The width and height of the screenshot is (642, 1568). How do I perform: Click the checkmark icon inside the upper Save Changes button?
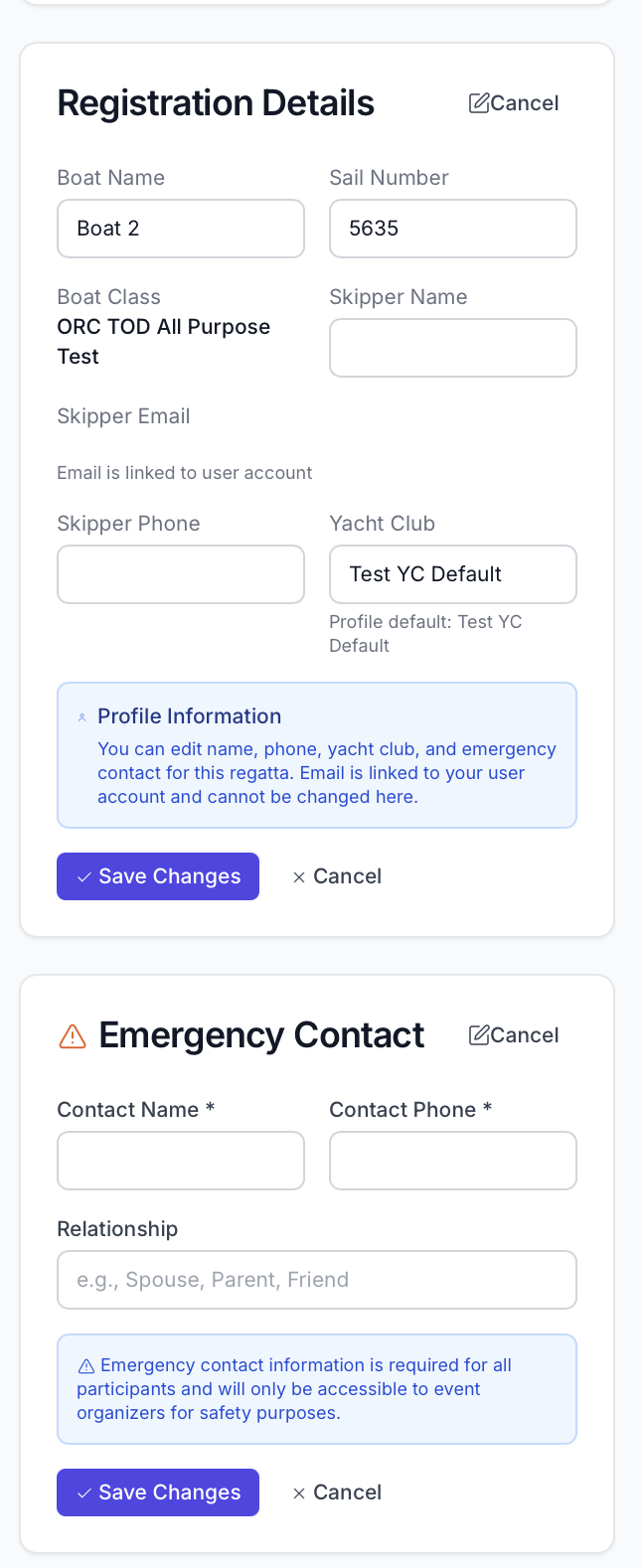click(x=84, y=876)
